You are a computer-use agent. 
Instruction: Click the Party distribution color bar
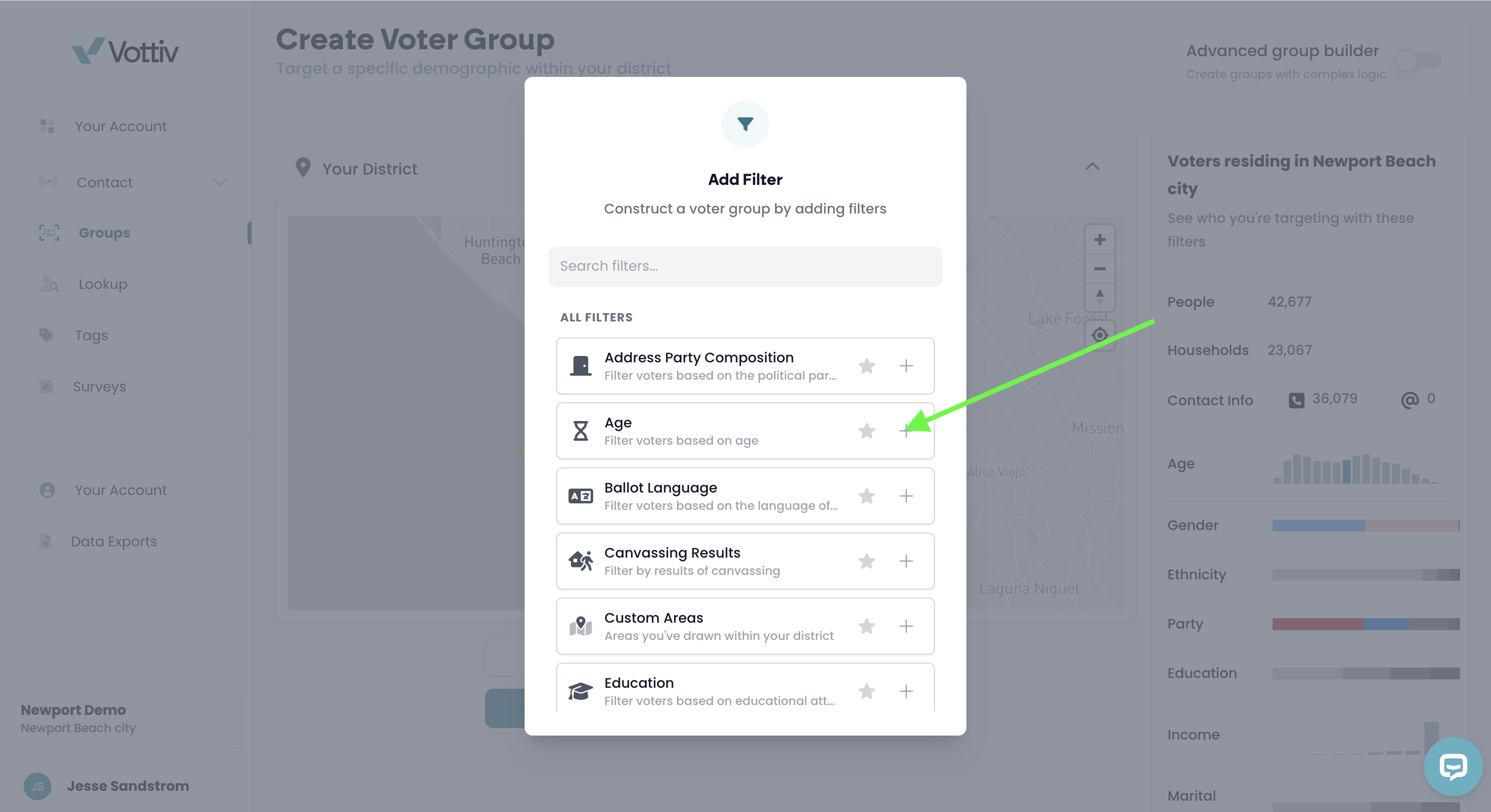click(1365, 624)
